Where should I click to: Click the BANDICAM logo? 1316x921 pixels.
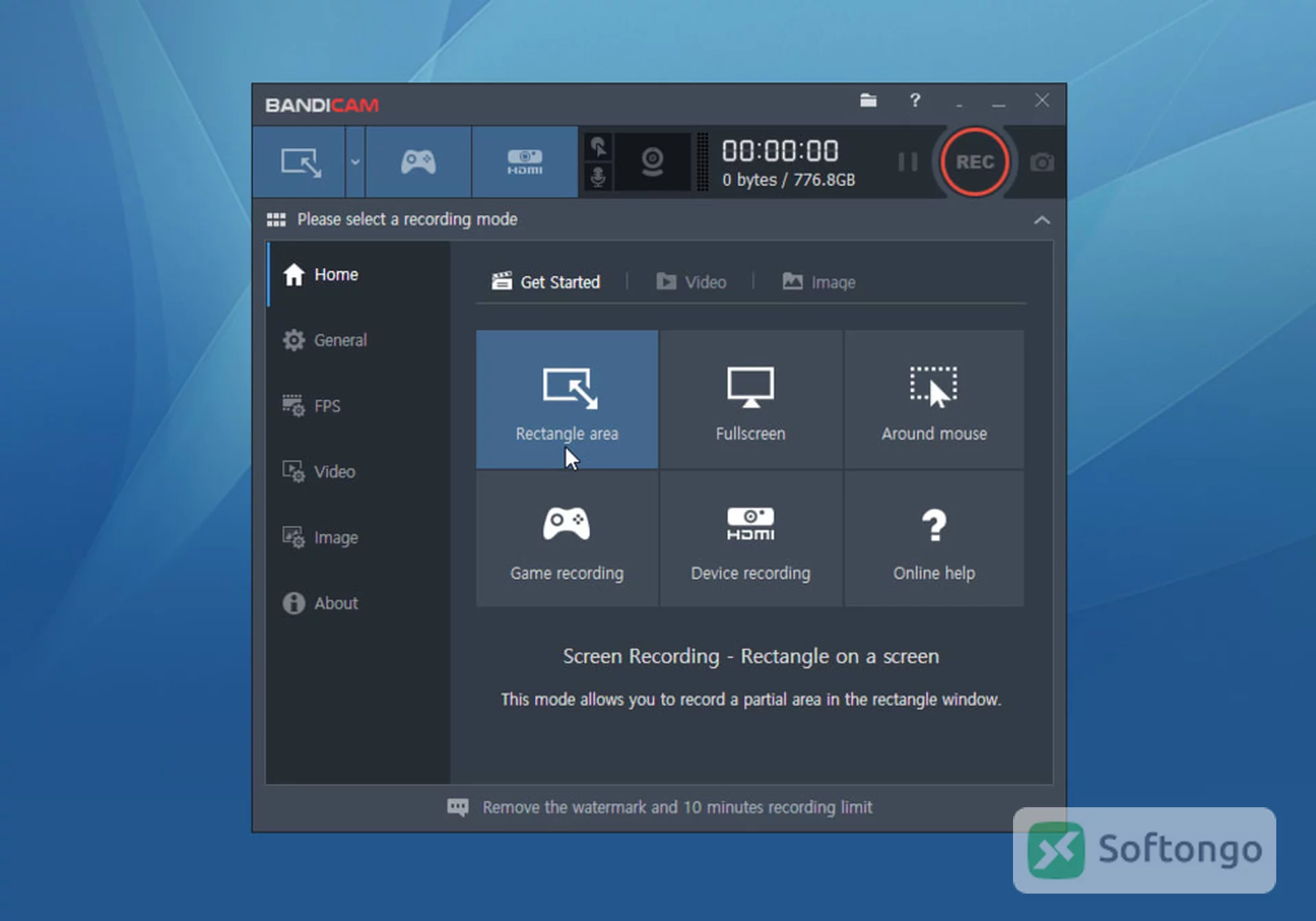pyautogui.click(x=322, y=106)
